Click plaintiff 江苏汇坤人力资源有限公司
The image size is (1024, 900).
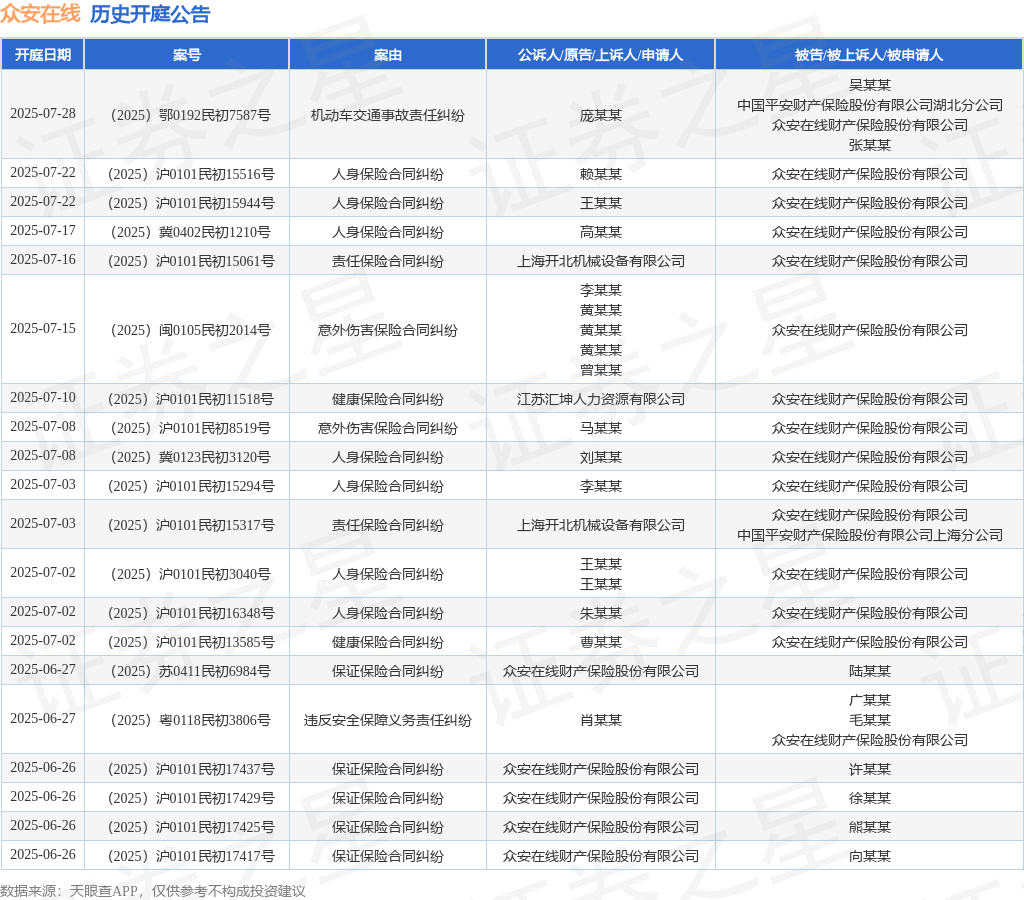coord(600,399)
